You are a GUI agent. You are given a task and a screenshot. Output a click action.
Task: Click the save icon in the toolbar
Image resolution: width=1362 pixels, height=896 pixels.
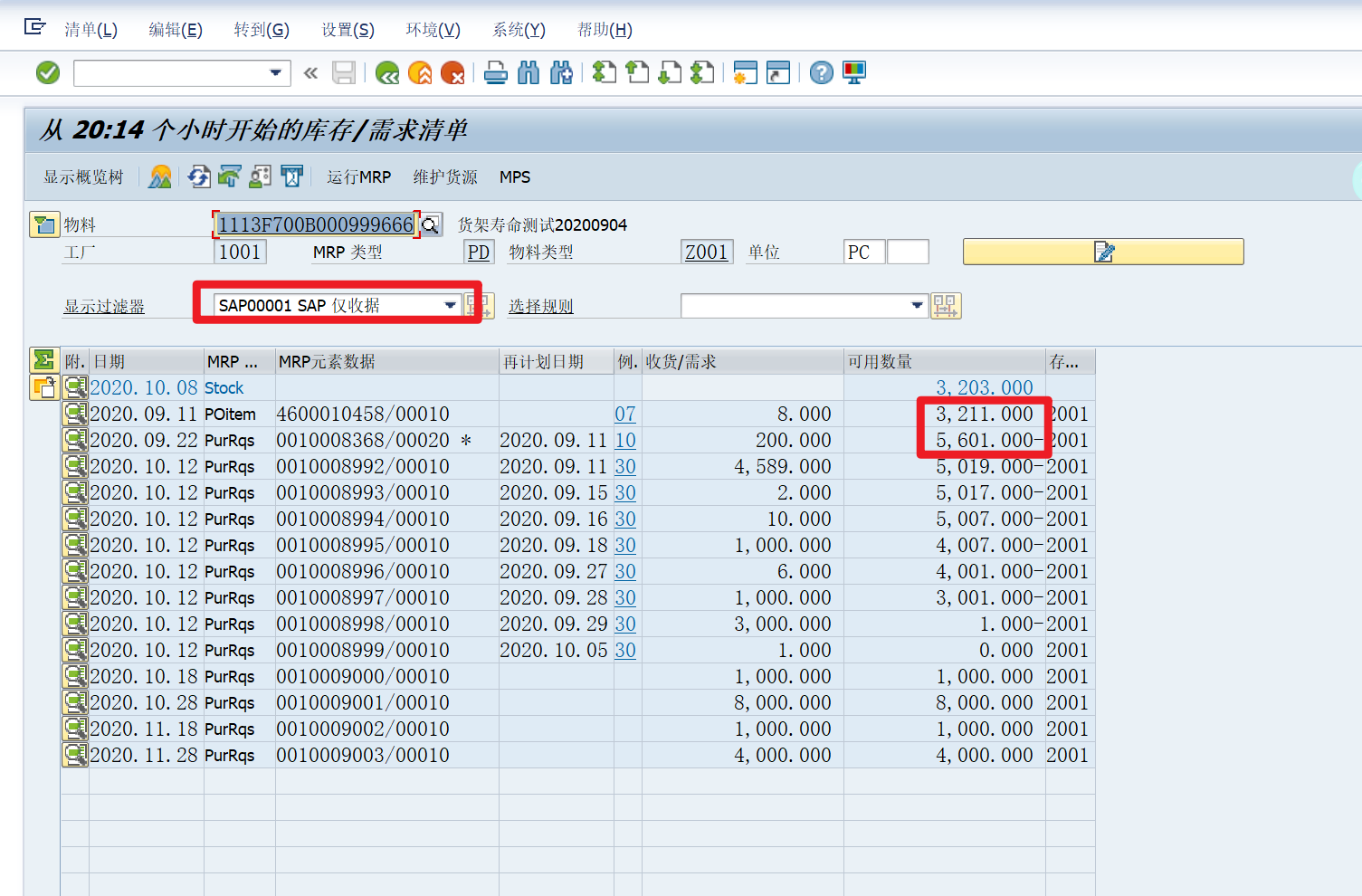[x=344, y=72]
